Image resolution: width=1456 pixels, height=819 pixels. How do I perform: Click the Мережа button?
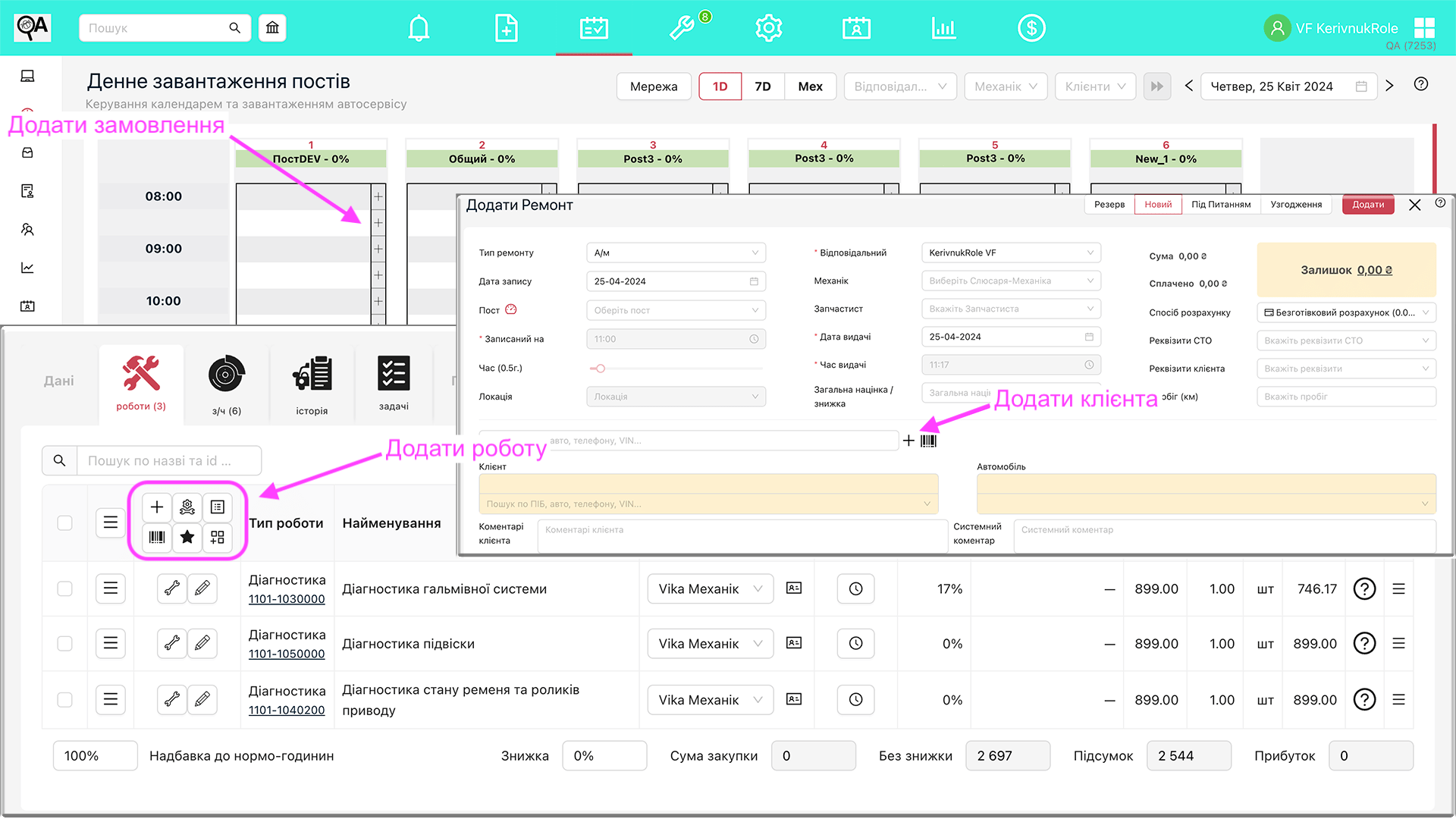point(654,86)
